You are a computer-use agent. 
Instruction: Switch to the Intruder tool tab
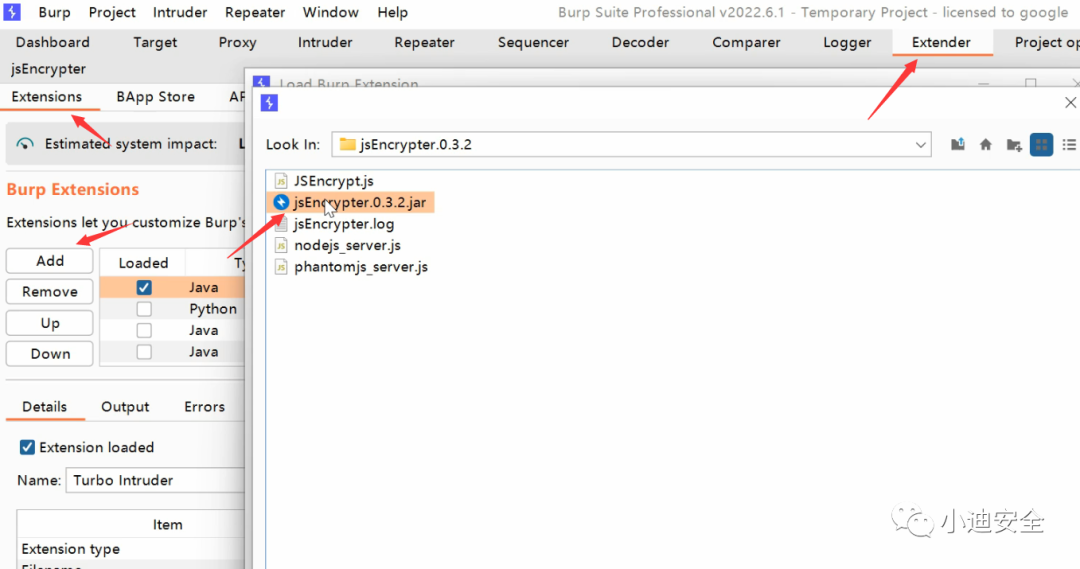point(325,42)
